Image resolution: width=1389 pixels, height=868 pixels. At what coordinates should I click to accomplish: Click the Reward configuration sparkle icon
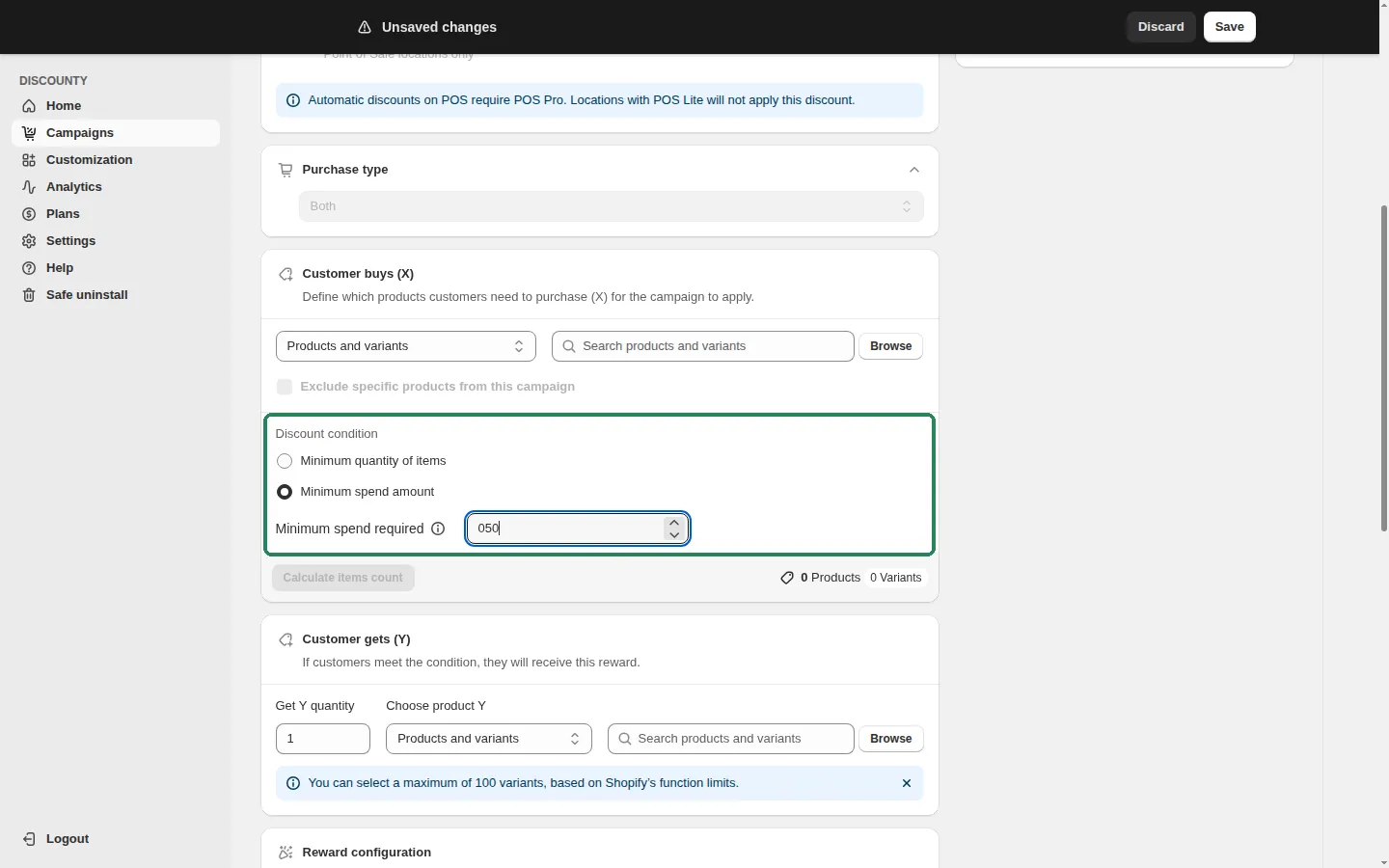click(x=286, y=853)
